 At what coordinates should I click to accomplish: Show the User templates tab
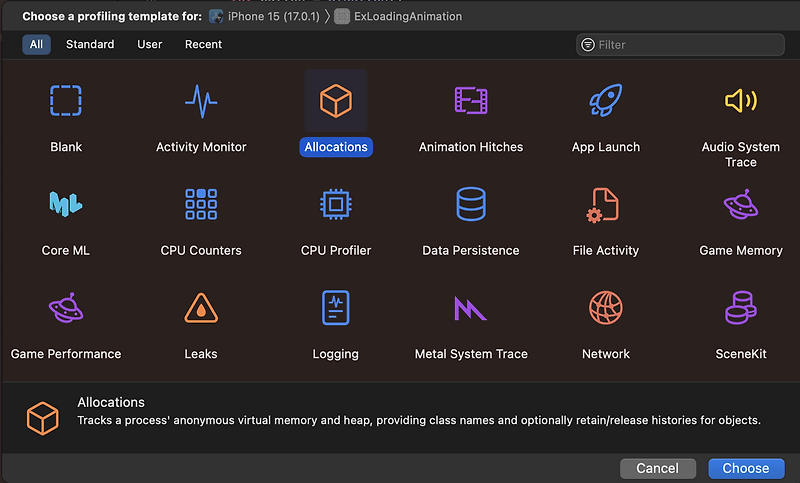(149, 45)
